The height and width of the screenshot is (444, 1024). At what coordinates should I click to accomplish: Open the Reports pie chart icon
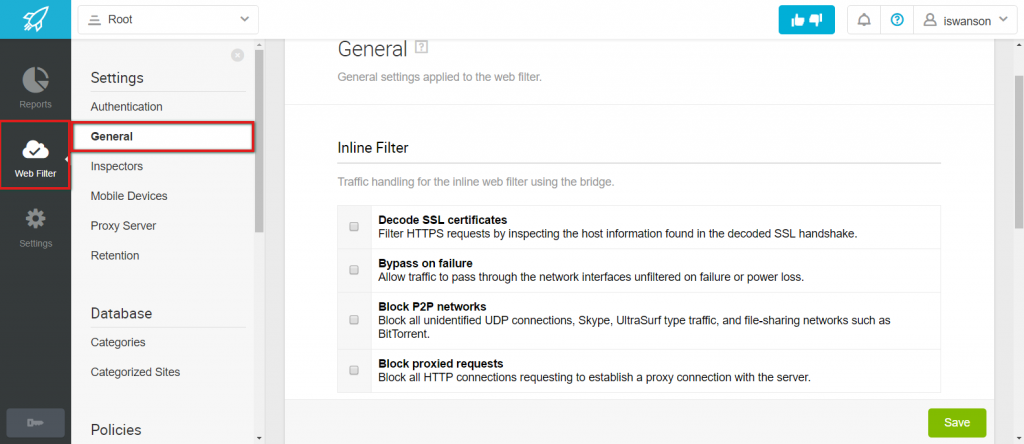point(35,80)
